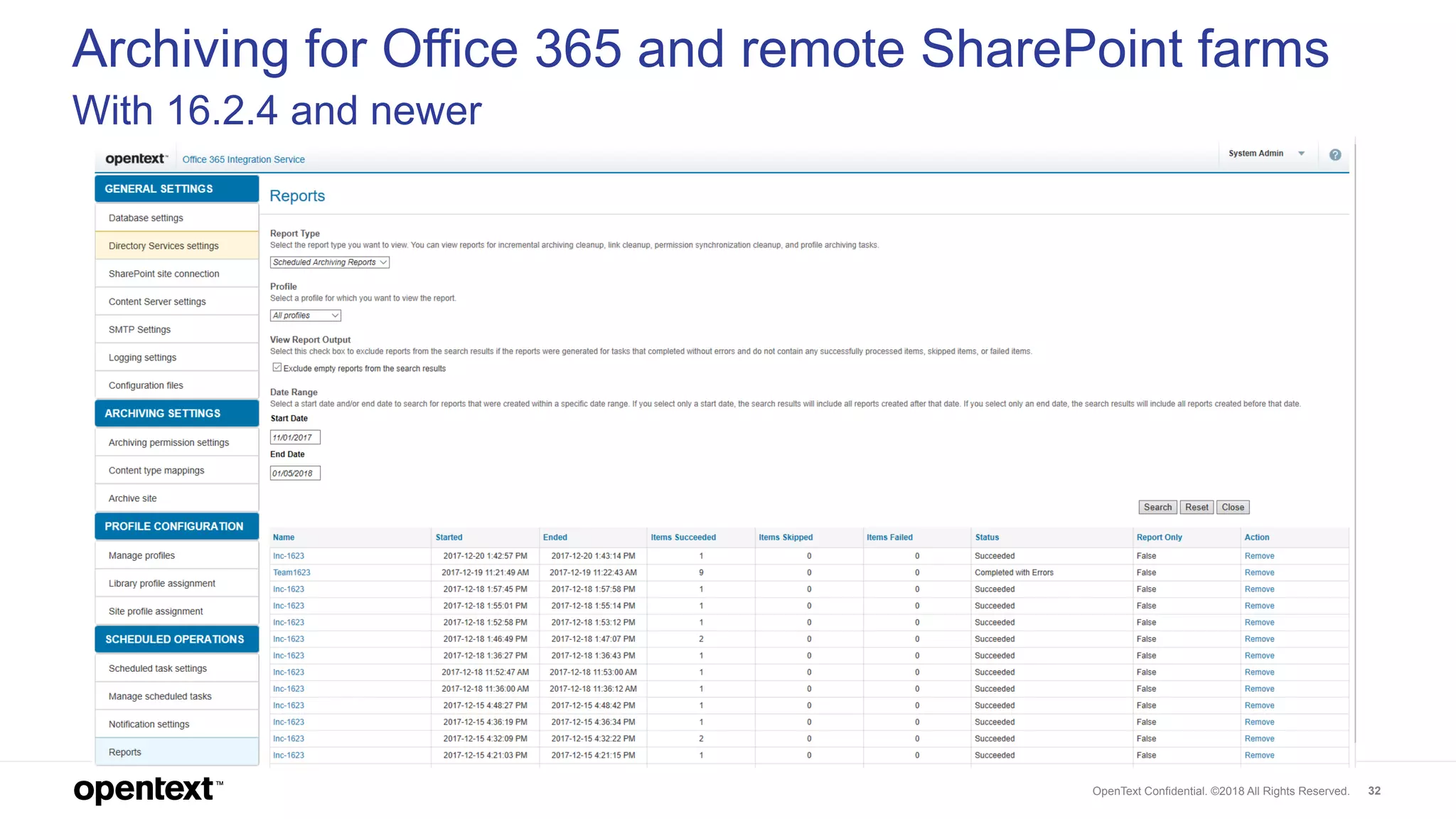The width and height of the screenshot is (1456, 819).
Task: Sort table by Items Succeeded column
Action: pos(683,537)
